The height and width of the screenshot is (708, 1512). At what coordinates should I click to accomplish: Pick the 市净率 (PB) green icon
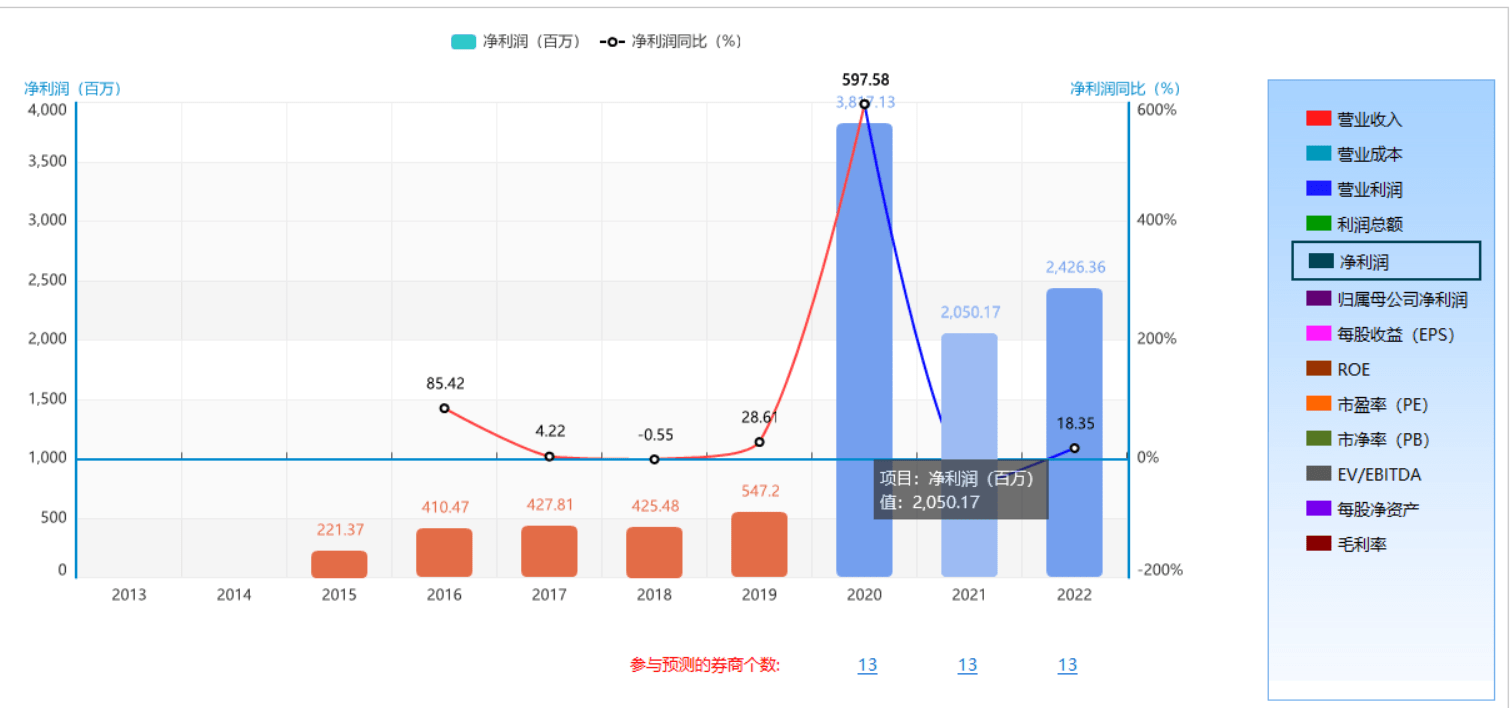click(1318, 439)
